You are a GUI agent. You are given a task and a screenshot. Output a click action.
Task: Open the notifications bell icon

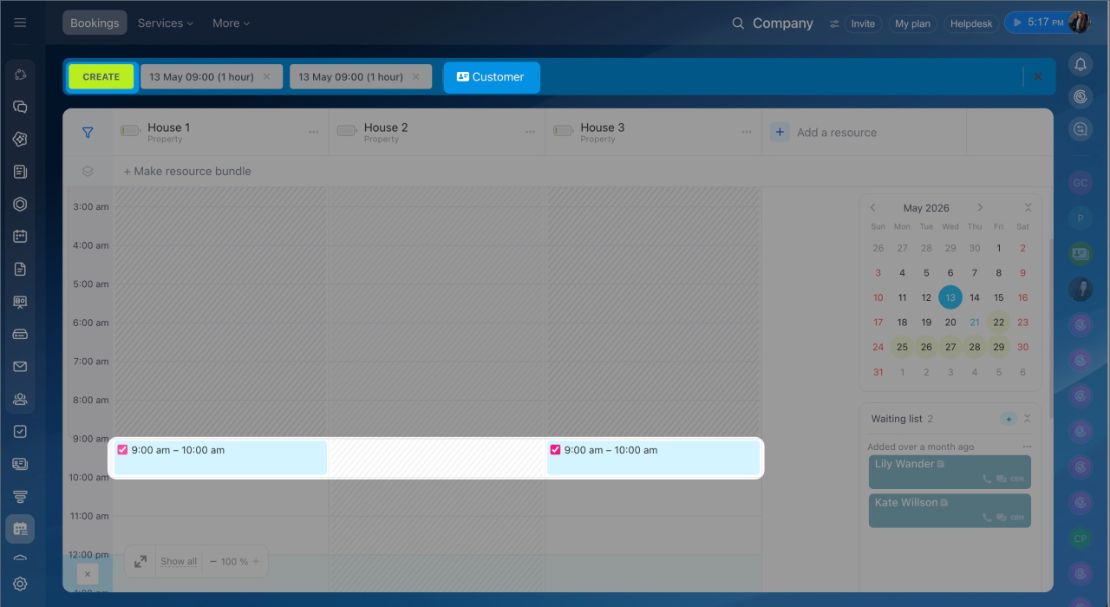pos(1080,64)
